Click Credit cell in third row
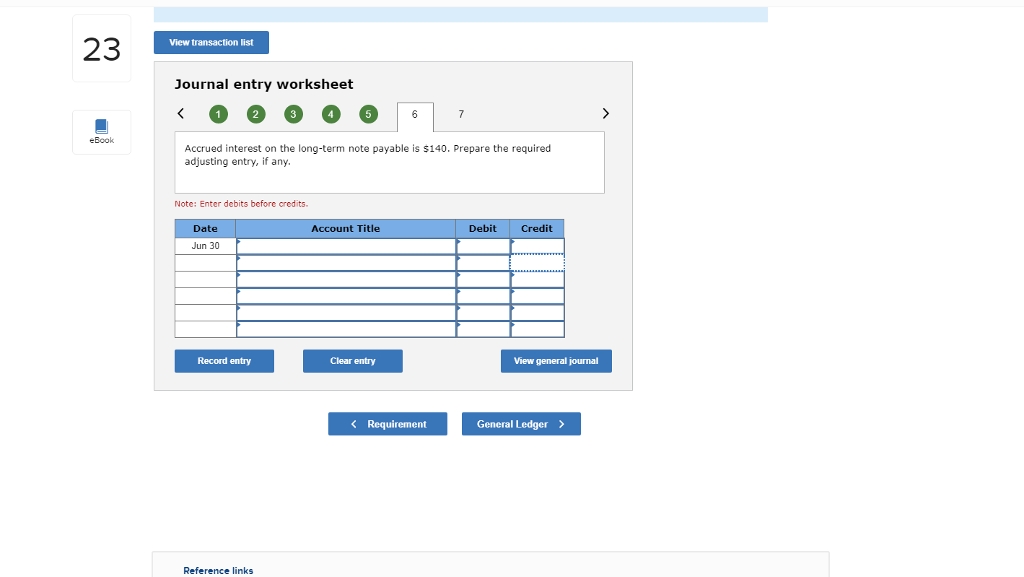1024x577 pixels. (x=537, y=279)
